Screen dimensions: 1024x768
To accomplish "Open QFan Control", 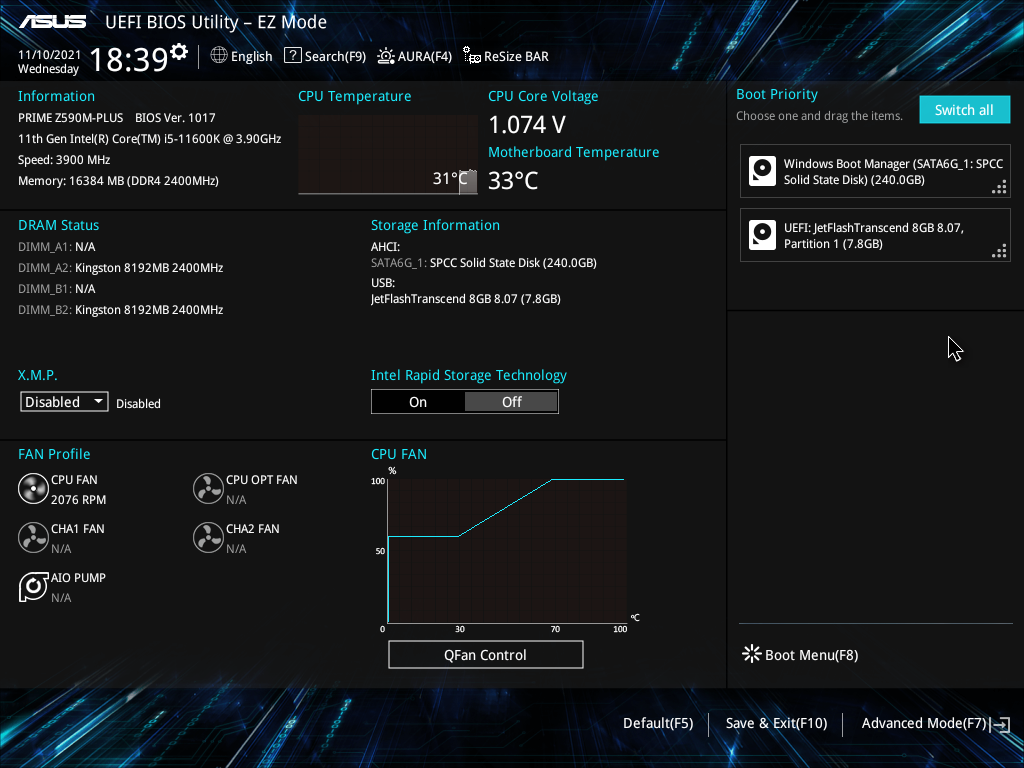I will click(x=485, y=654).
